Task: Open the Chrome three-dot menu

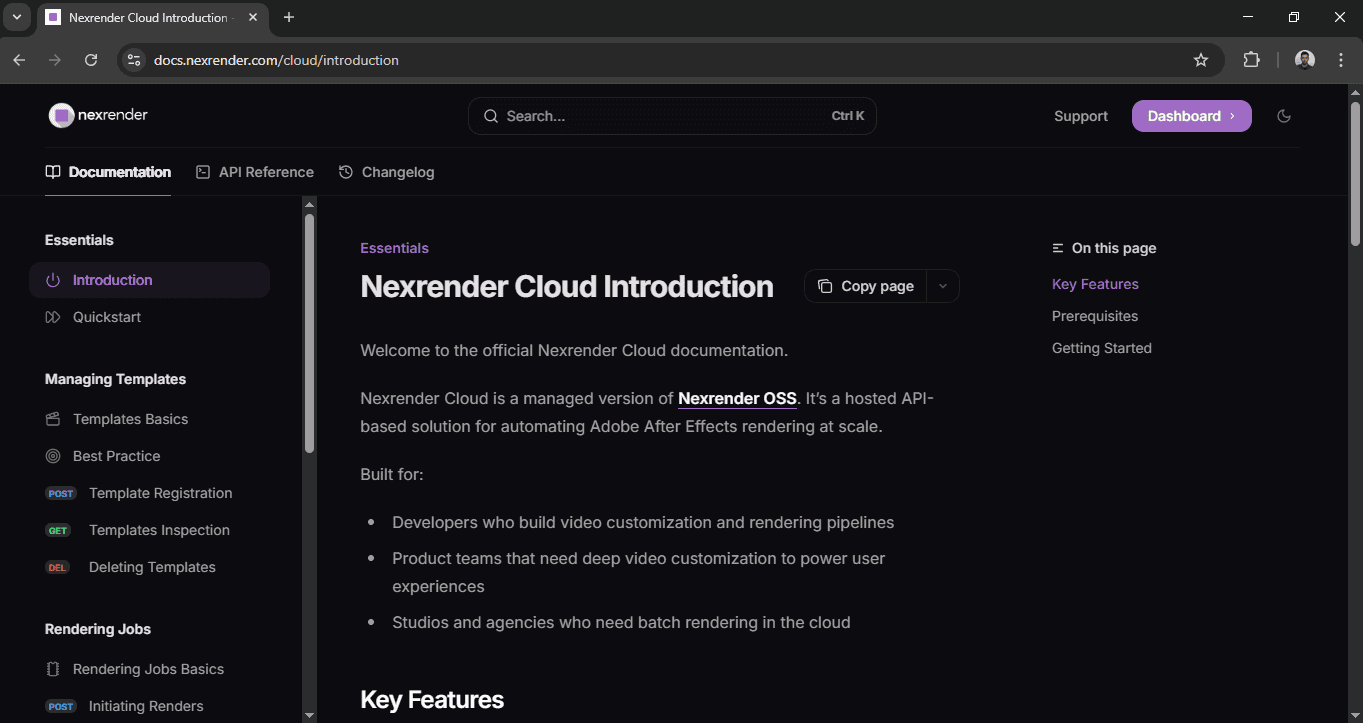Action: pyautogui.click(x=1341, y=59)
